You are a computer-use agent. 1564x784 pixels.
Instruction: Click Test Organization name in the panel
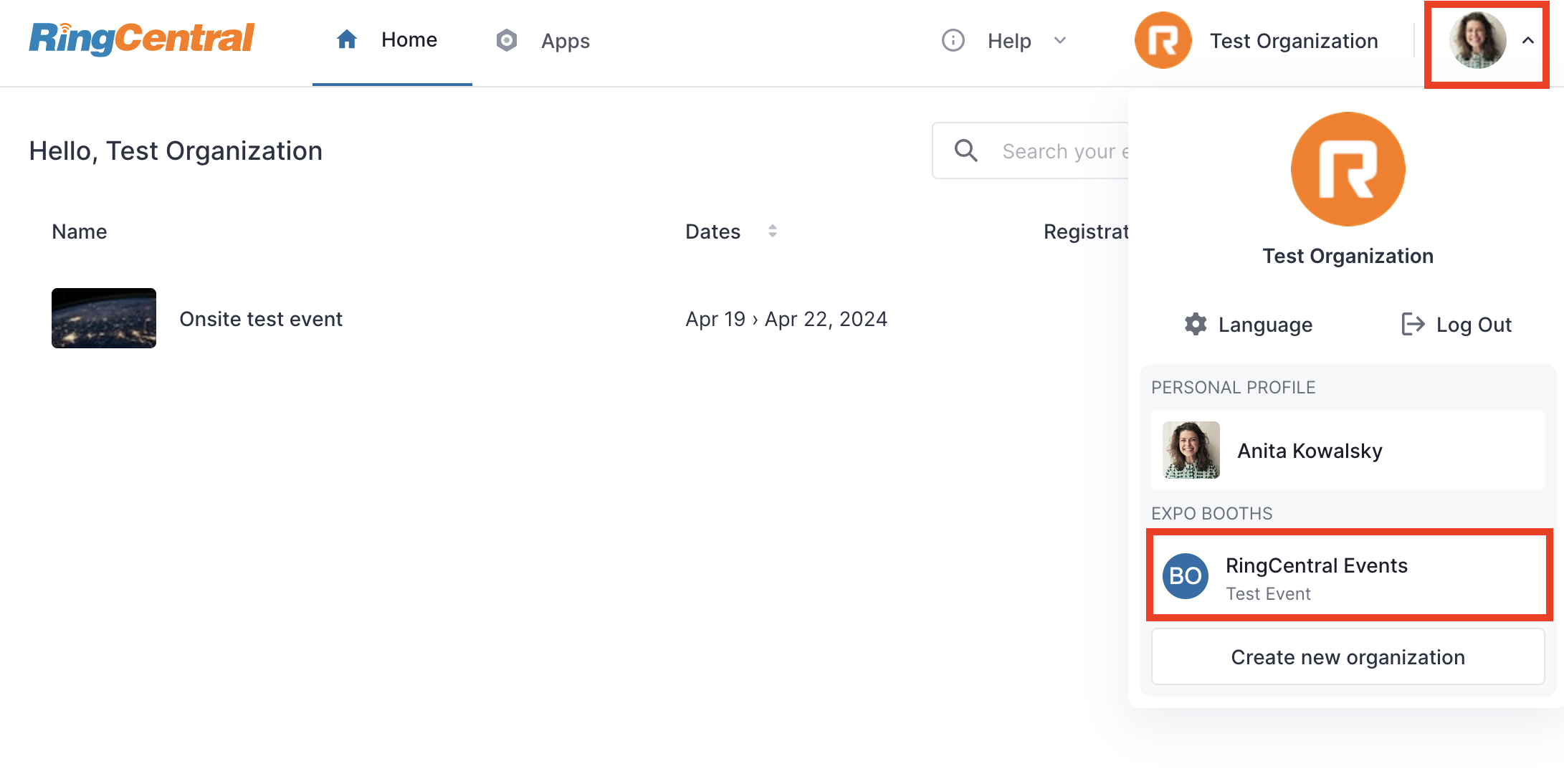[1348, 256]
